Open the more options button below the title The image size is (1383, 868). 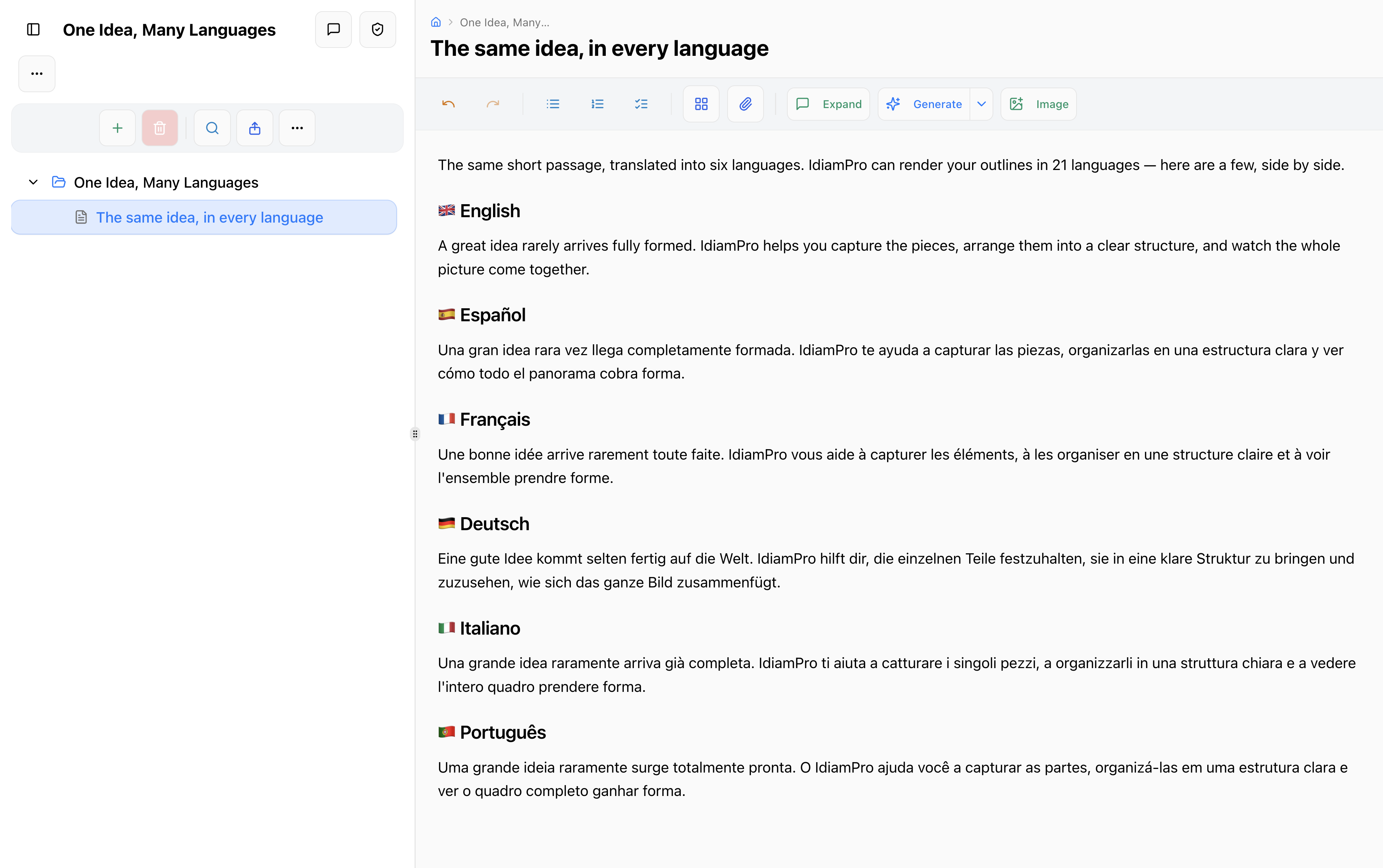click(37, 73)
